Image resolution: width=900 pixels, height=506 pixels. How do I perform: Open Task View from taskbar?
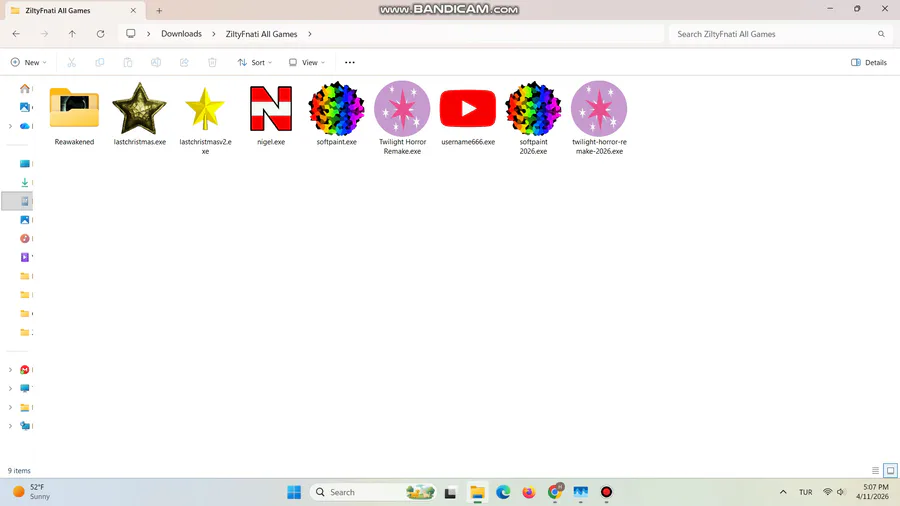pyautogui.click(x=450, y=492)
